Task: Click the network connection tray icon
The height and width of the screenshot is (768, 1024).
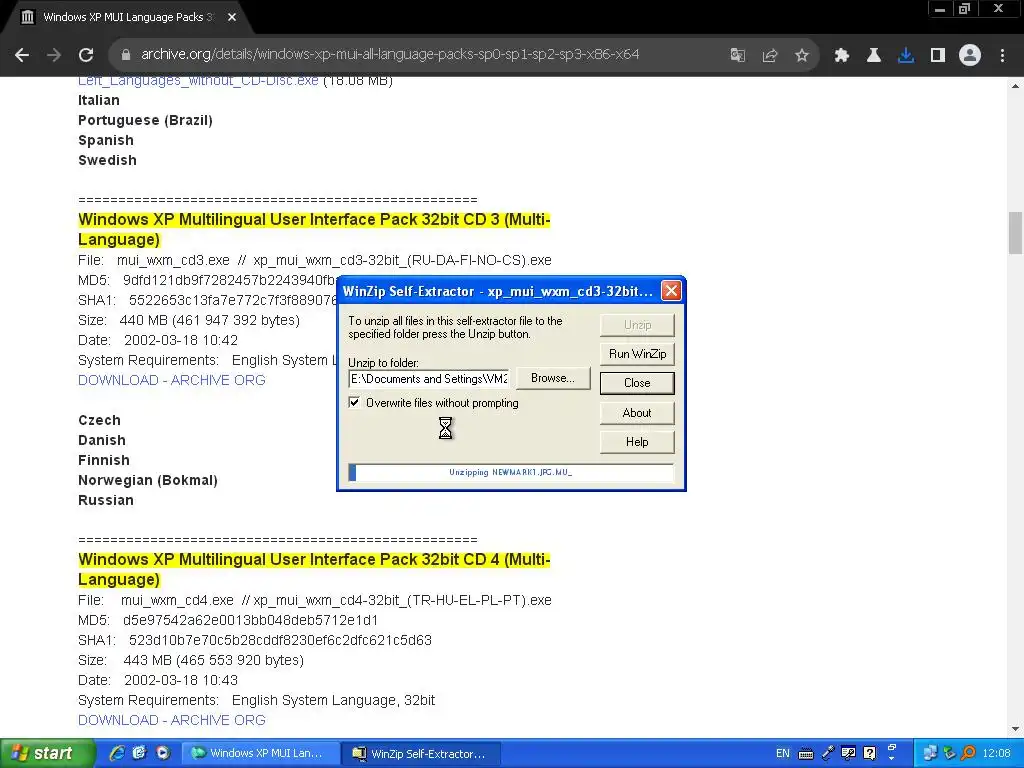Action: coord(929,753)
